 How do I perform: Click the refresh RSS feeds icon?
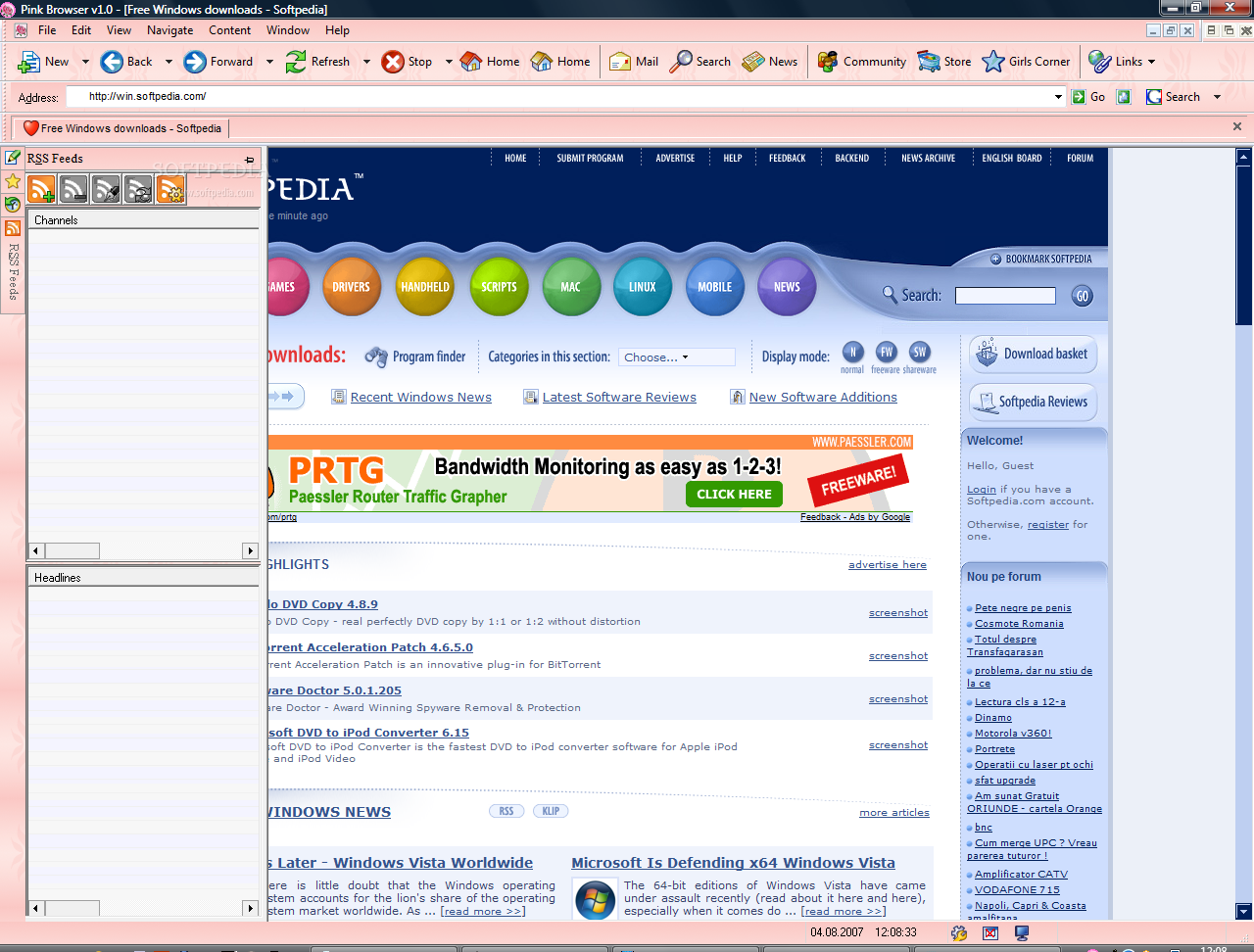pyautogui.click(x=138, y=189)
